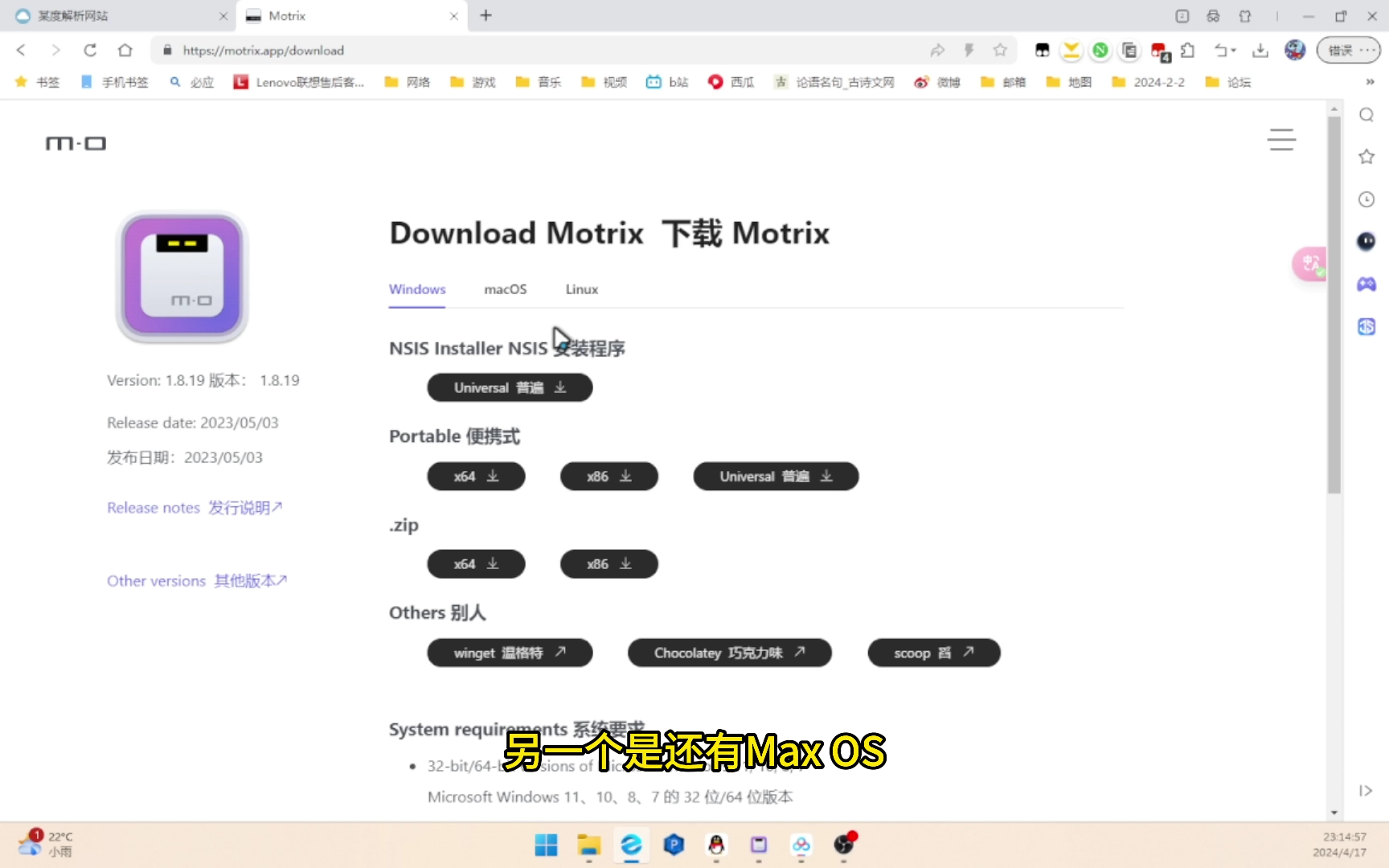Open the 手机书签 bookmark
Screen dimensions: 1389x868
point(115,82)
